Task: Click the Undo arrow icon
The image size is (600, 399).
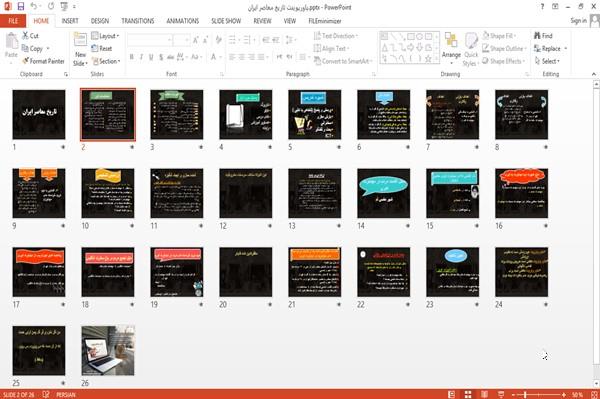Action: [34, 7]
